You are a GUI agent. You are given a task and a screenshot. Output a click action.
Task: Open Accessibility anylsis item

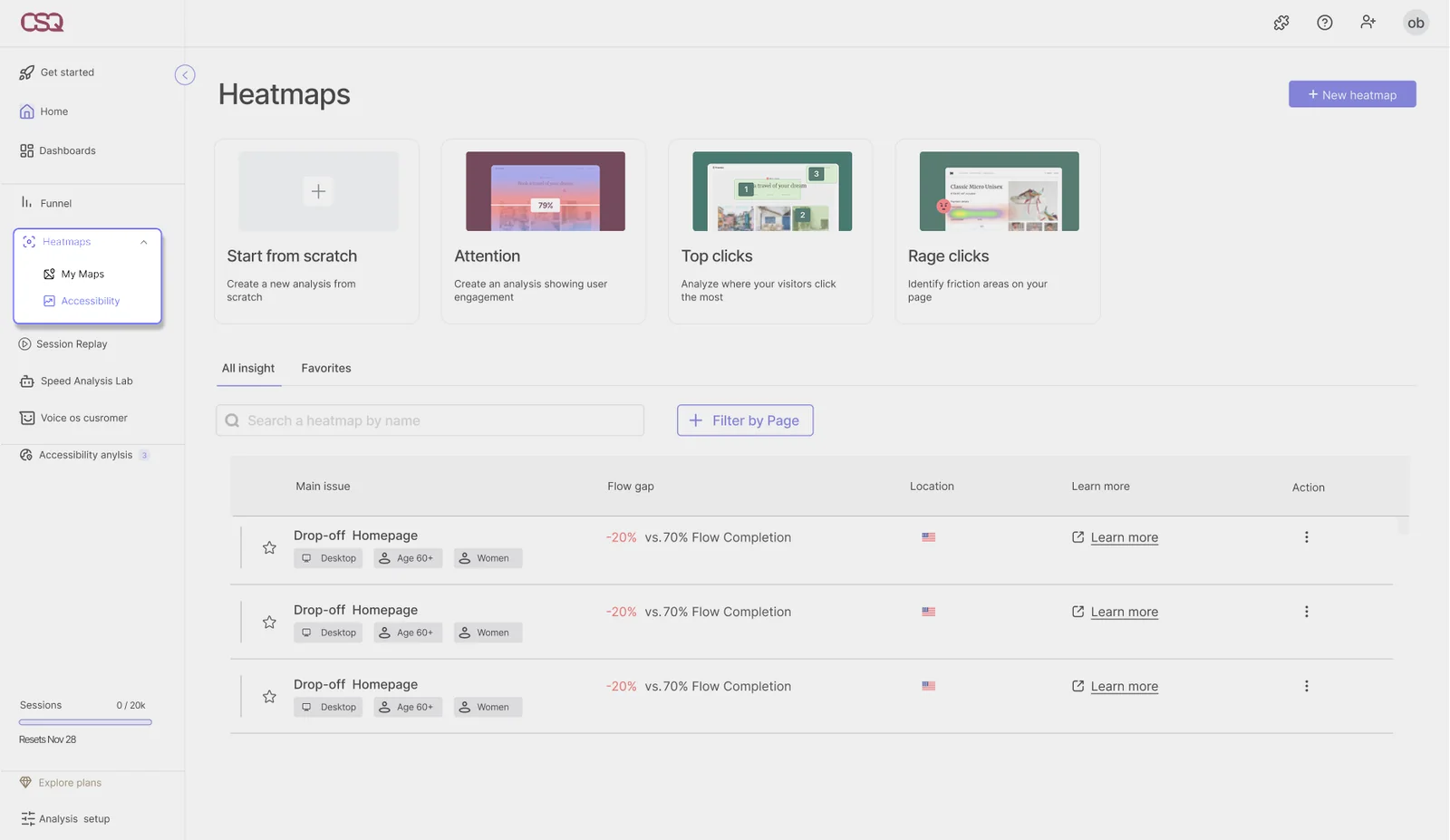[83, 455]
